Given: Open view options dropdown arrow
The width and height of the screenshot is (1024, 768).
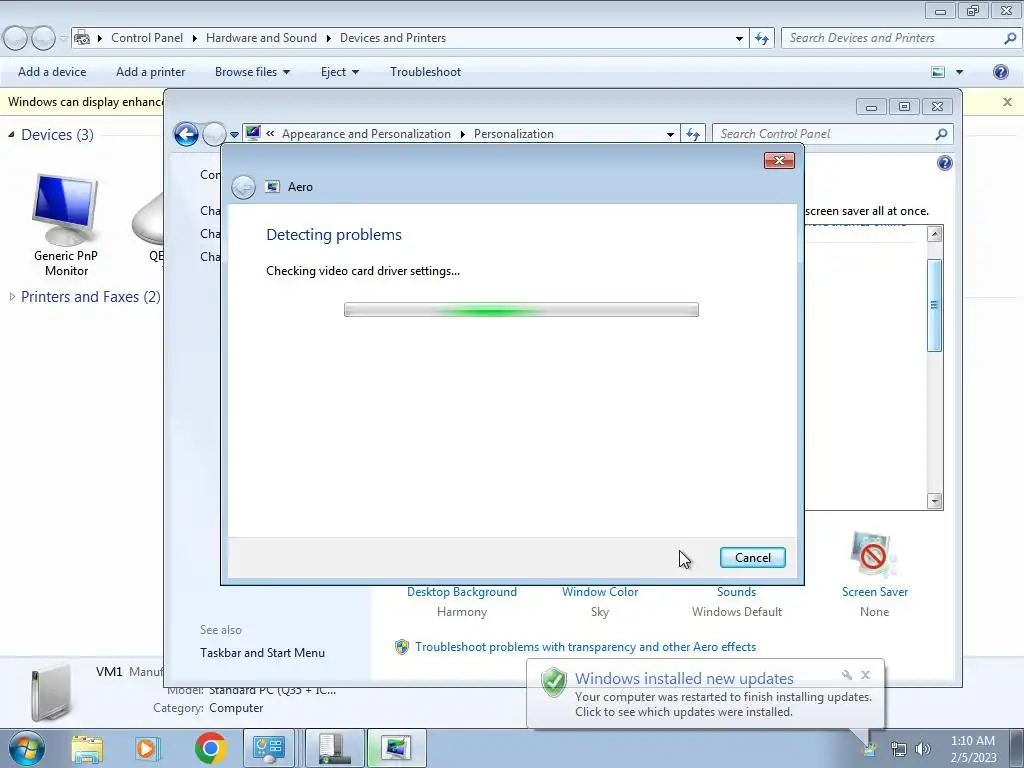Looking at the screenshot, I should (x=959, y=72).
